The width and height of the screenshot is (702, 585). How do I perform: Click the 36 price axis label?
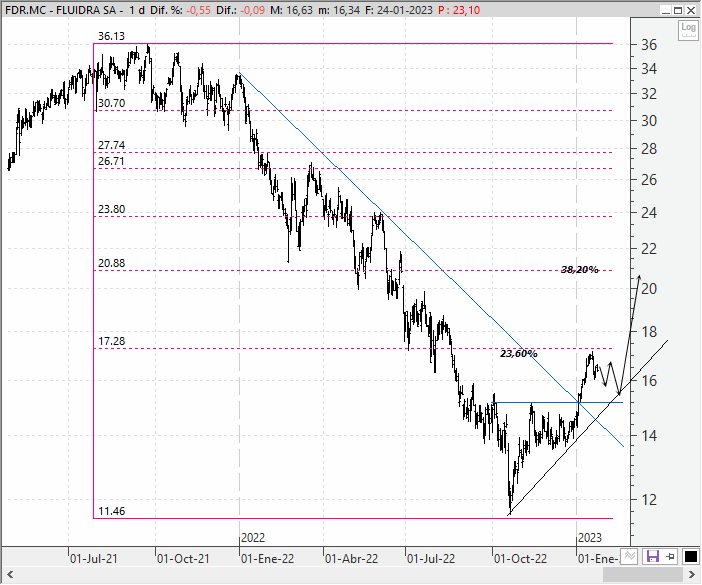[649, 45]
